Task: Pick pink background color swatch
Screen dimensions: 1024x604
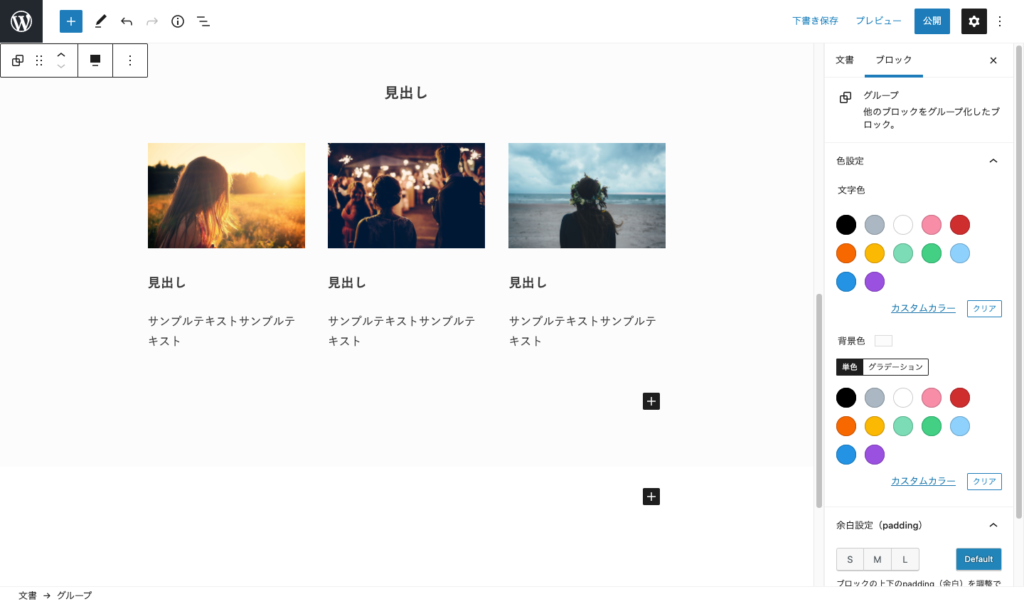Action: [x=931, y=397]
